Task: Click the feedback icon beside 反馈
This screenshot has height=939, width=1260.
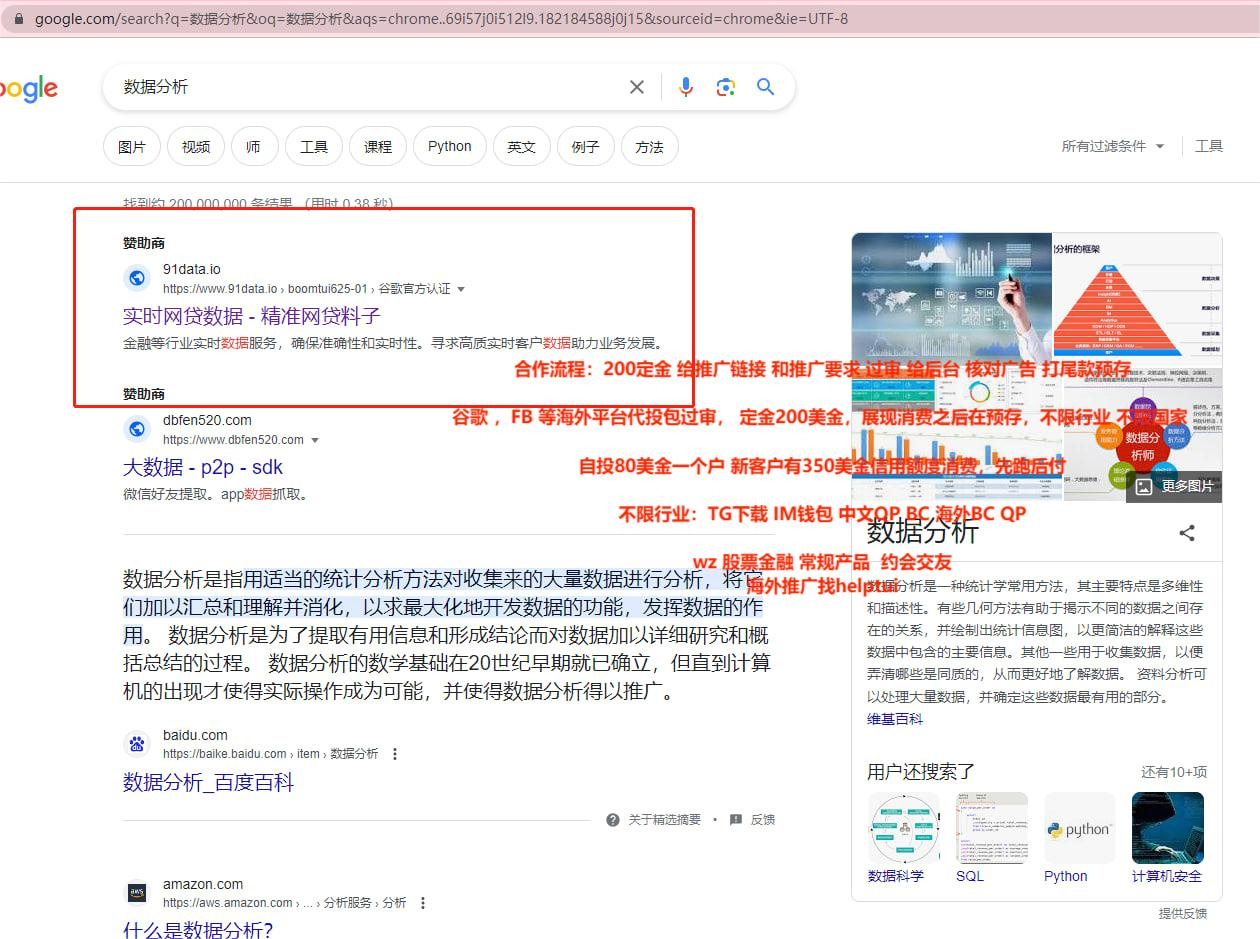Action: point(736,820)
